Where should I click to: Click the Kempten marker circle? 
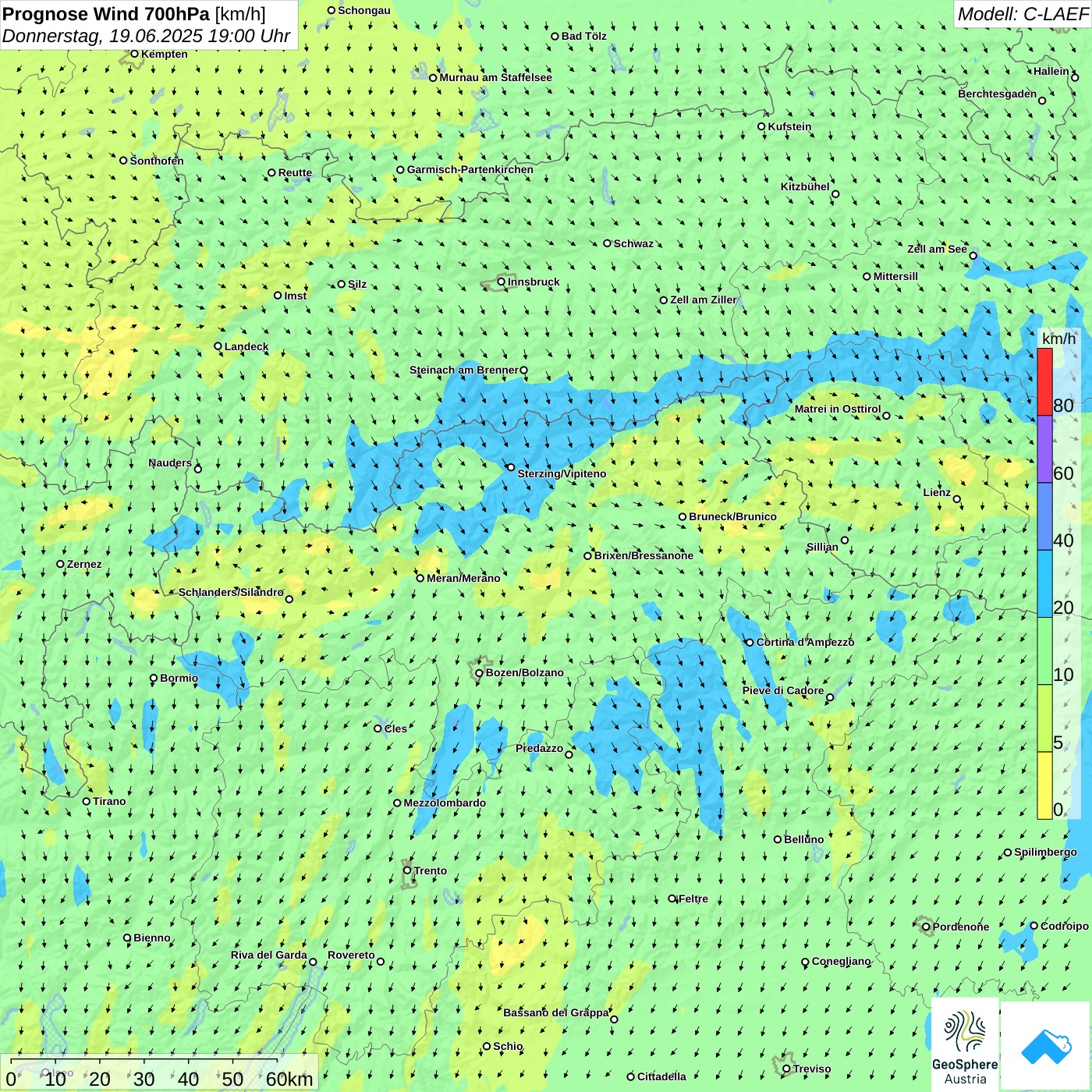tap(134, 54)
